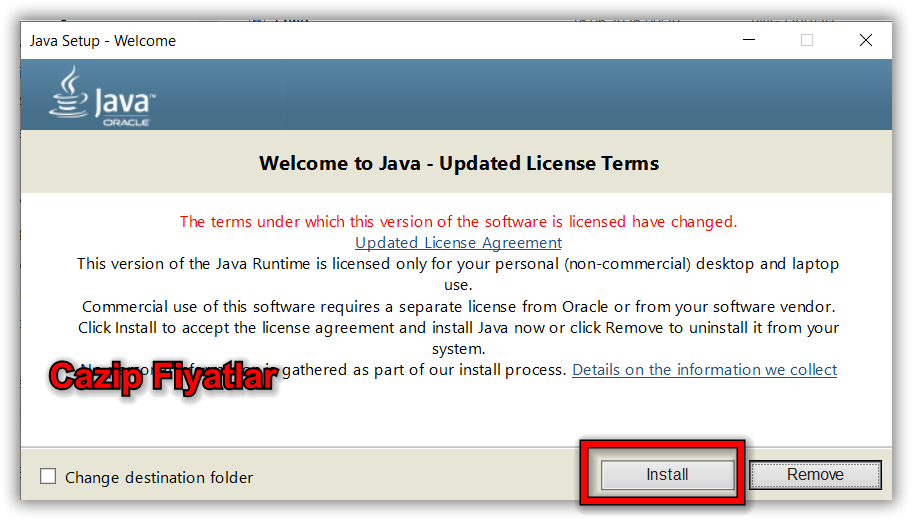Minimize the Java Setup window
The width and height of the screenshot is (912, 520).
pos(749,40)
